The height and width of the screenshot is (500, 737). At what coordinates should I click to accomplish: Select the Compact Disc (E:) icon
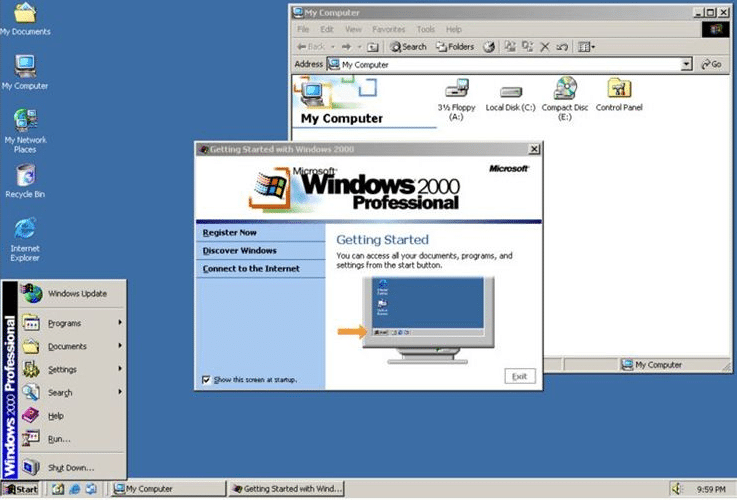tap(565, 99)
